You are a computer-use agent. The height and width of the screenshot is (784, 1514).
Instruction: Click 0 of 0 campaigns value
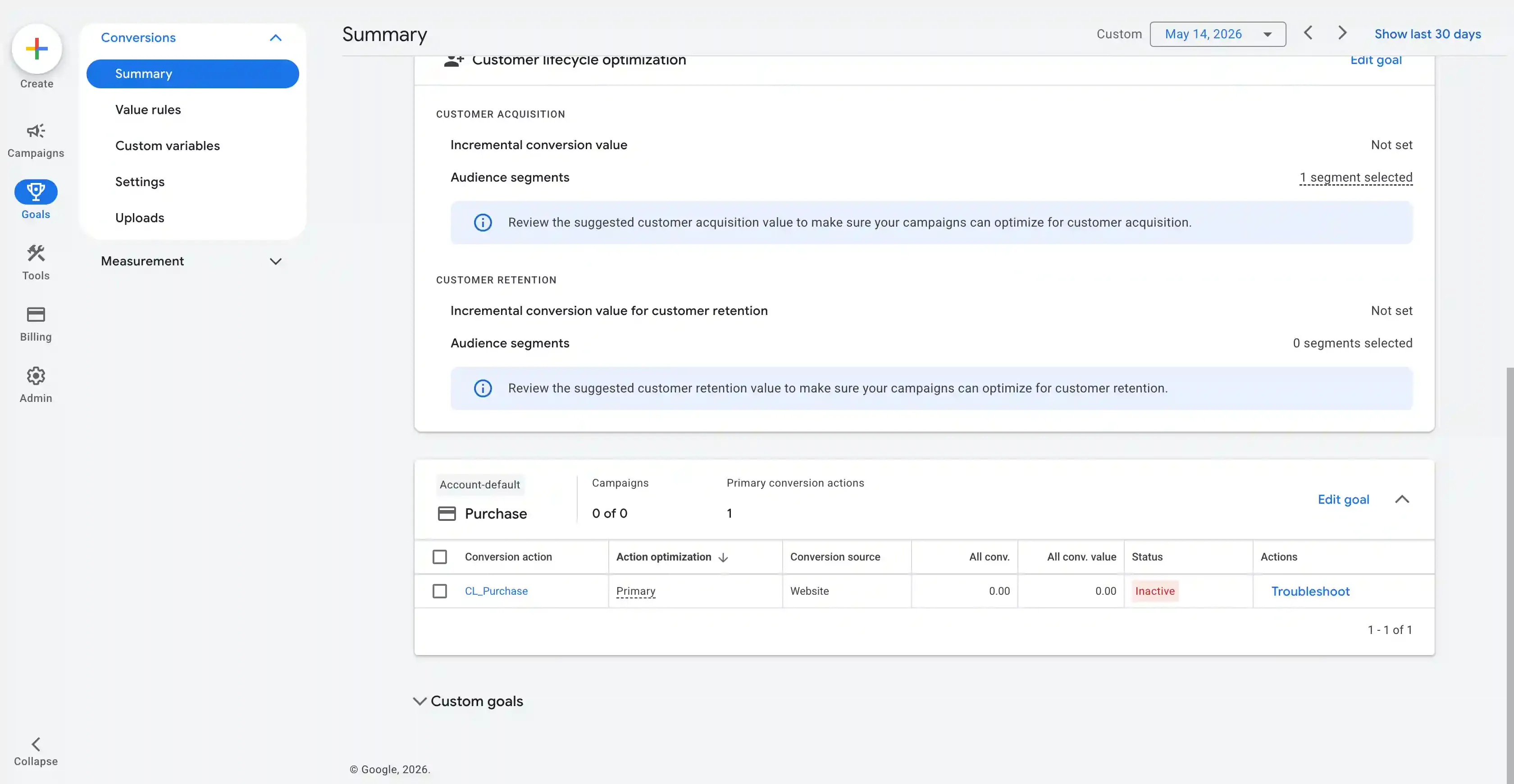coord(610,514)
